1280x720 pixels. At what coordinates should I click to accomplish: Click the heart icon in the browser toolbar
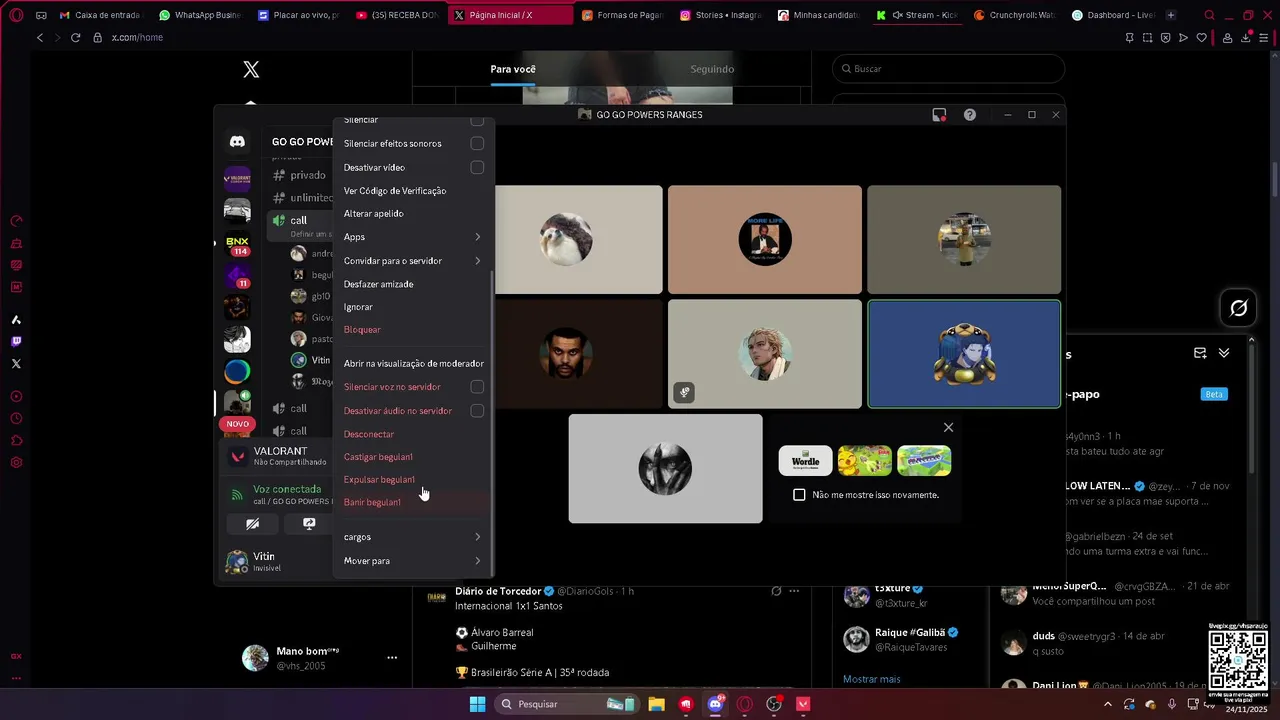click(1201, 38)
